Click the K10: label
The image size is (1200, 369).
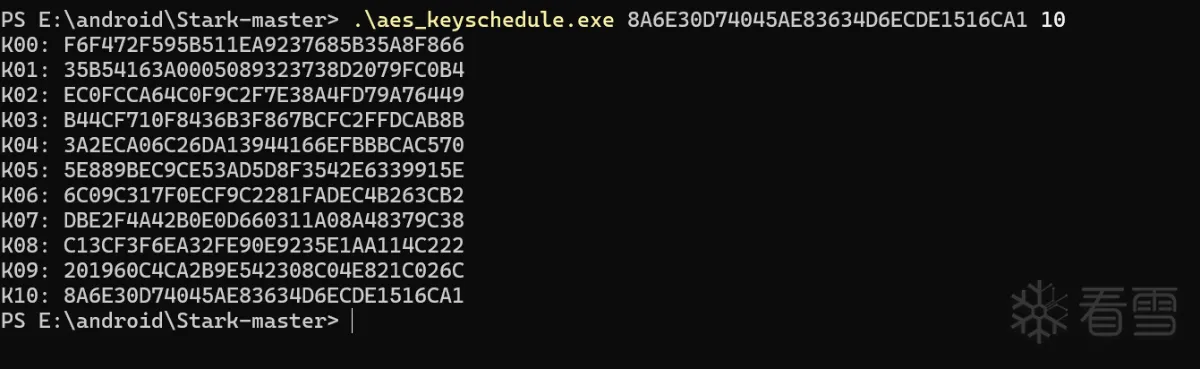click(x=27, y=296)
